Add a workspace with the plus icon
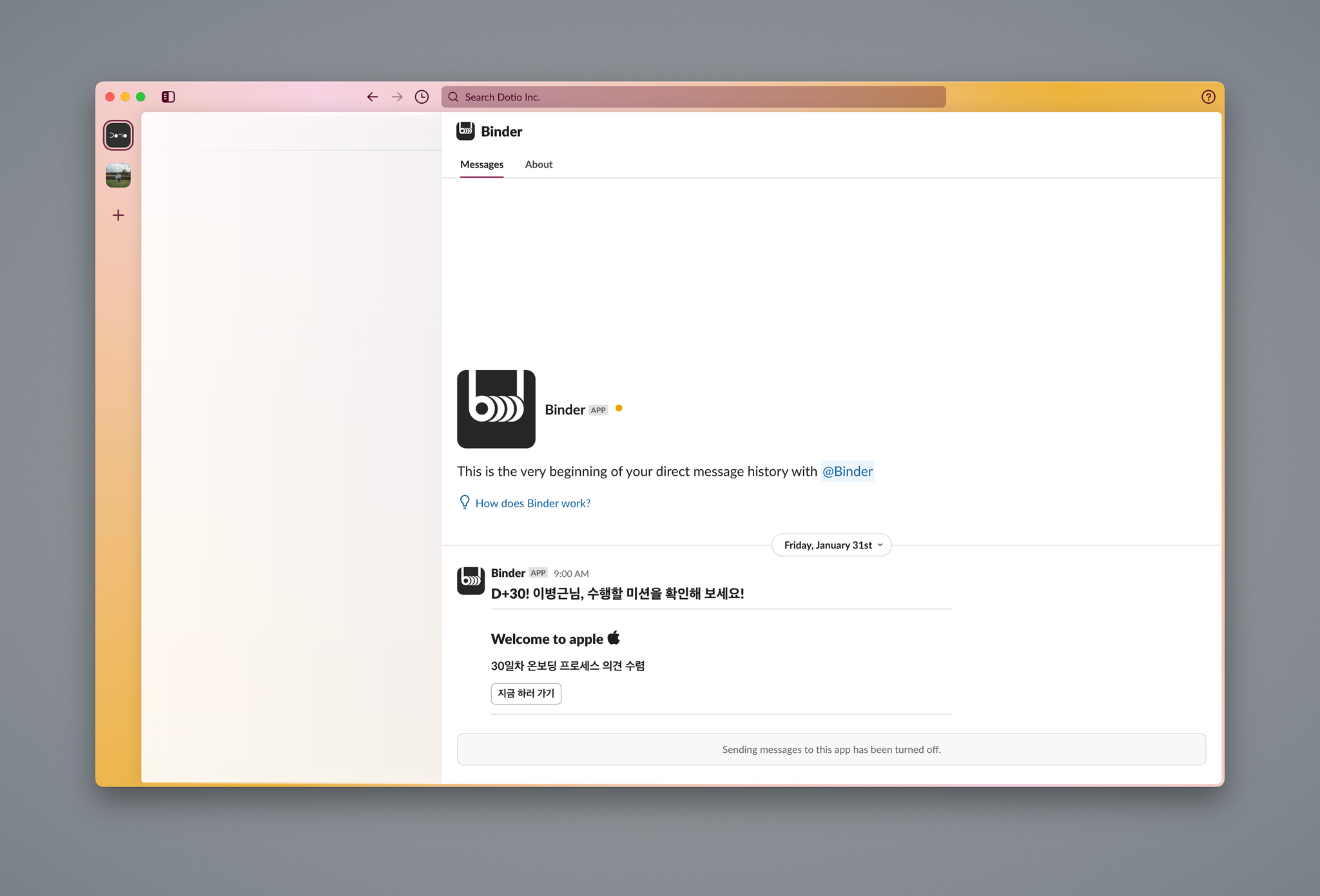The height and width of the screenshot is (896, 1320). point(118,215)
